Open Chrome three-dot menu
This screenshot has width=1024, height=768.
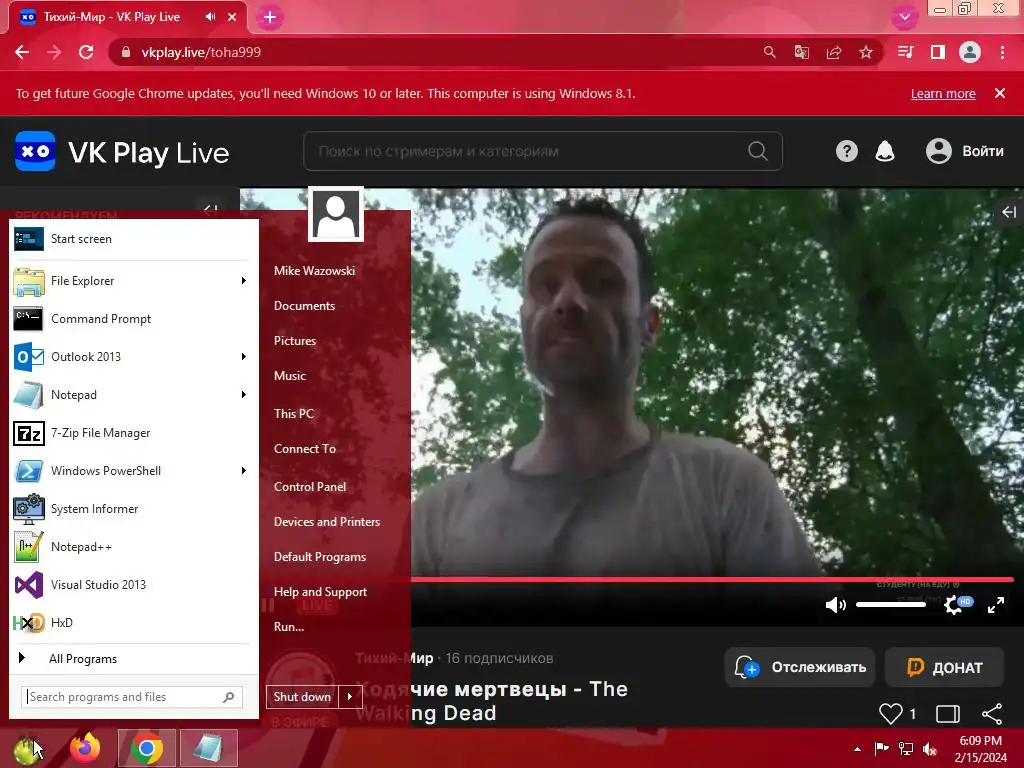pyautogui.click(x=1002, y=52)
